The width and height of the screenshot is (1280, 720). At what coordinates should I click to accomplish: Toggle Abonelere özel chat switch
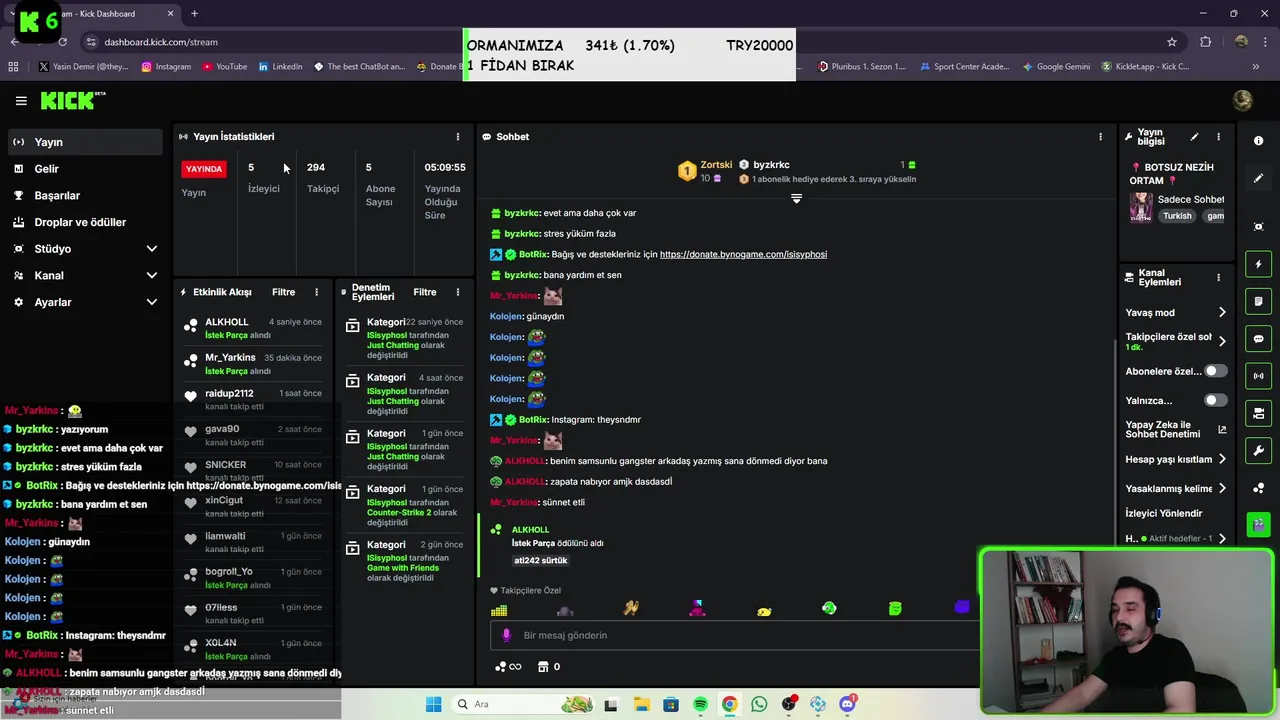tap(1215, 371)
